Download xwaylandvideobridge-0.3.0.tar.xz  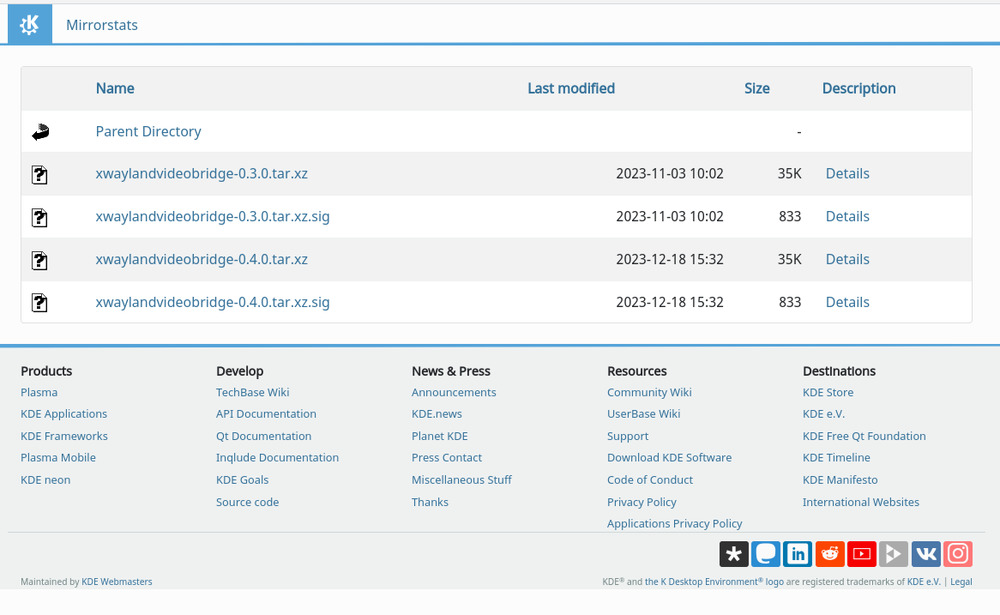pyautogui.click(x=201, y=173)
